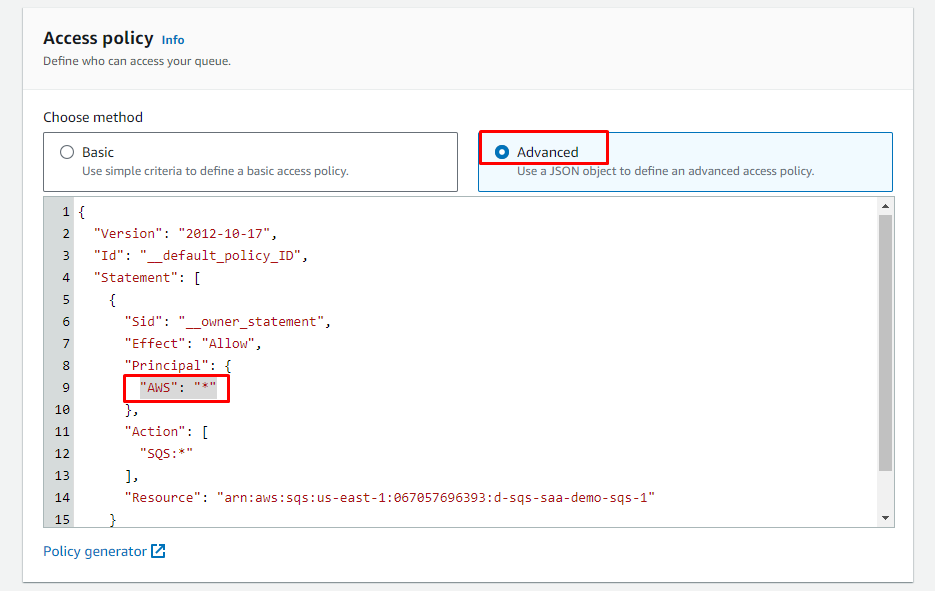Place cursor on the "Statement" line
Screen dimensions: 935x591
point(148,278)
